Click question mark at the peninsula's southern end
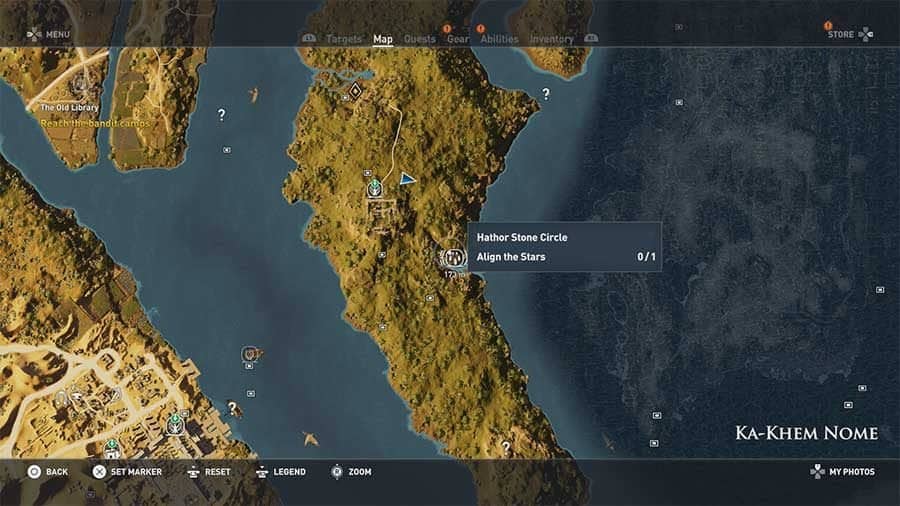This screenshot has width=900, height=506. (506, 447)
